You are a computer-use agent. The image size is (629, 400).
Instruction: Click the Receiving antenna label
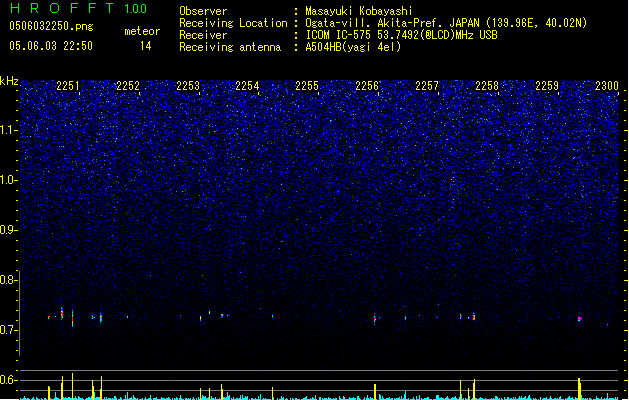pyautogui.click(x=230, y=47)
